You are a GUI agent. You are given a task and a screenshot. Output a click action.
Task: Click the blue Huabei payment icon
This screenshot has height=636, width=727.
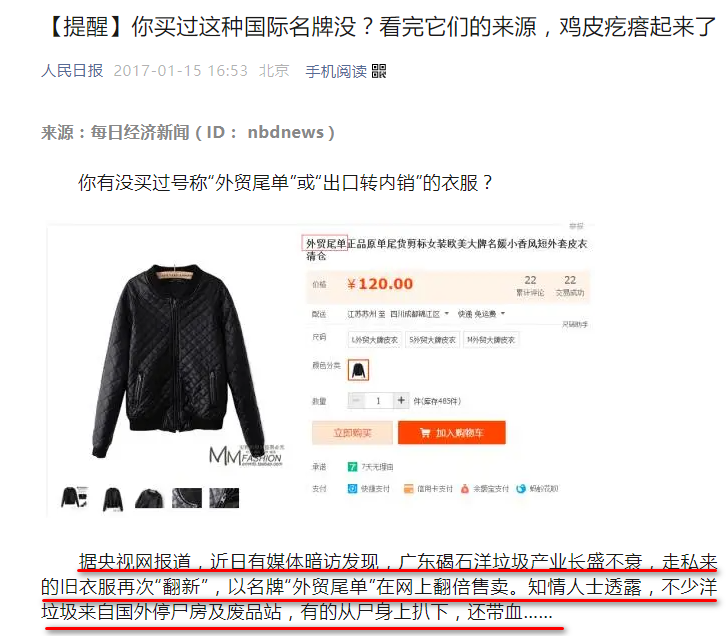click(521, 489)
